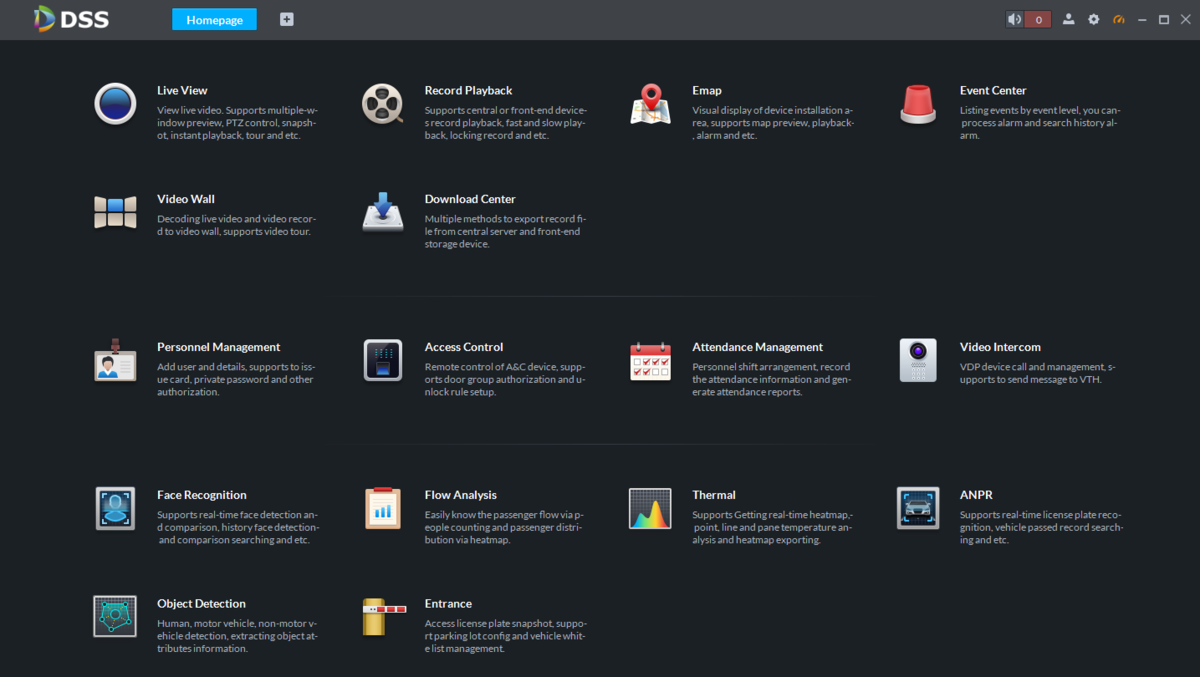Open the Live View module icon
This screenshot has height=677, width=1200.
(115, 103)
